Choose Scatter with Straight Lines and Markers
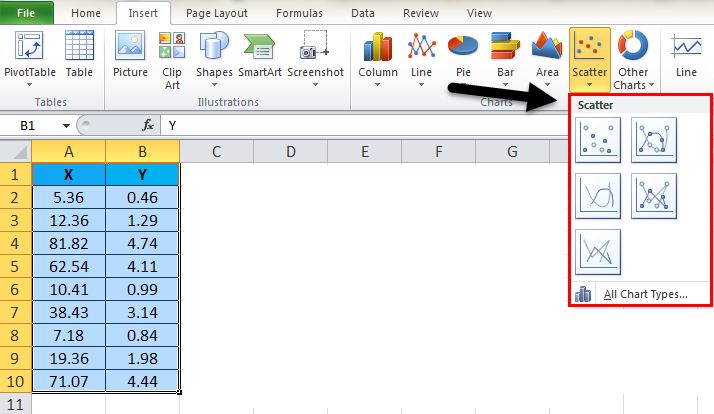The height and width of the screenshot is (414, 714). (x=654, y=196)
